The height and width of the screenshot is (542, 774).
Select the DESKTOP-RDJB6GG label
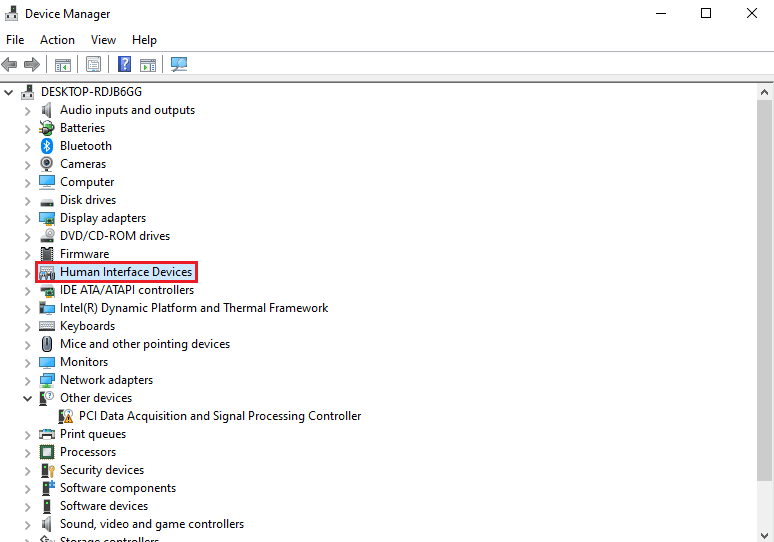coord(91,92)
